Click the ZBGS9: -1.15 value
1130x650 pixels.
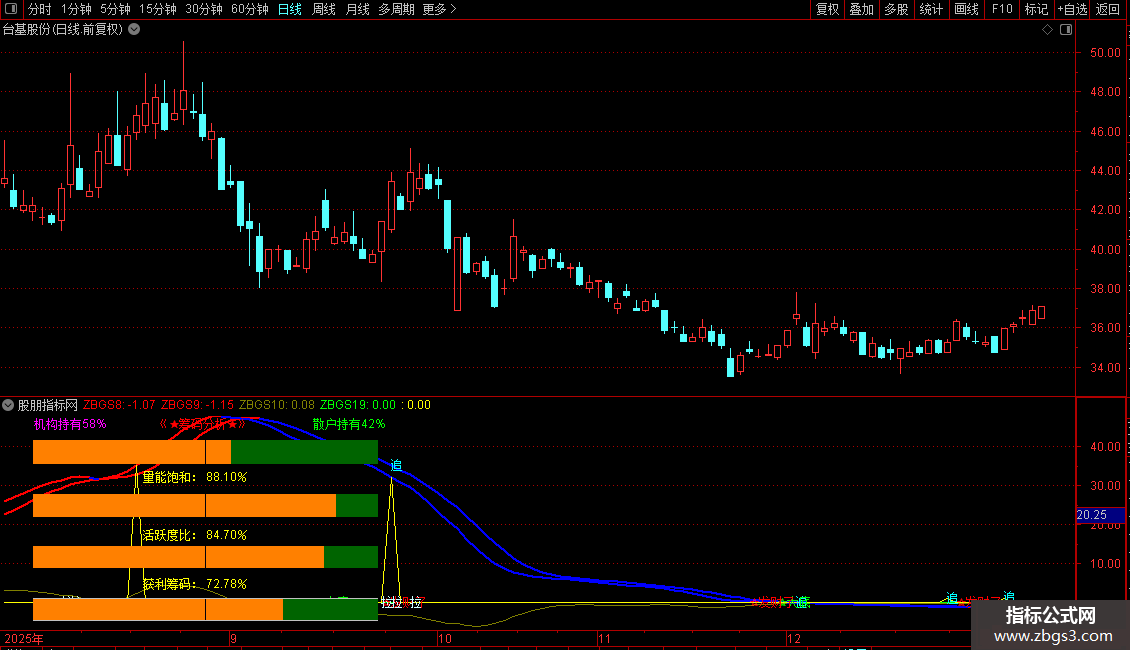(x=197, y=405)
